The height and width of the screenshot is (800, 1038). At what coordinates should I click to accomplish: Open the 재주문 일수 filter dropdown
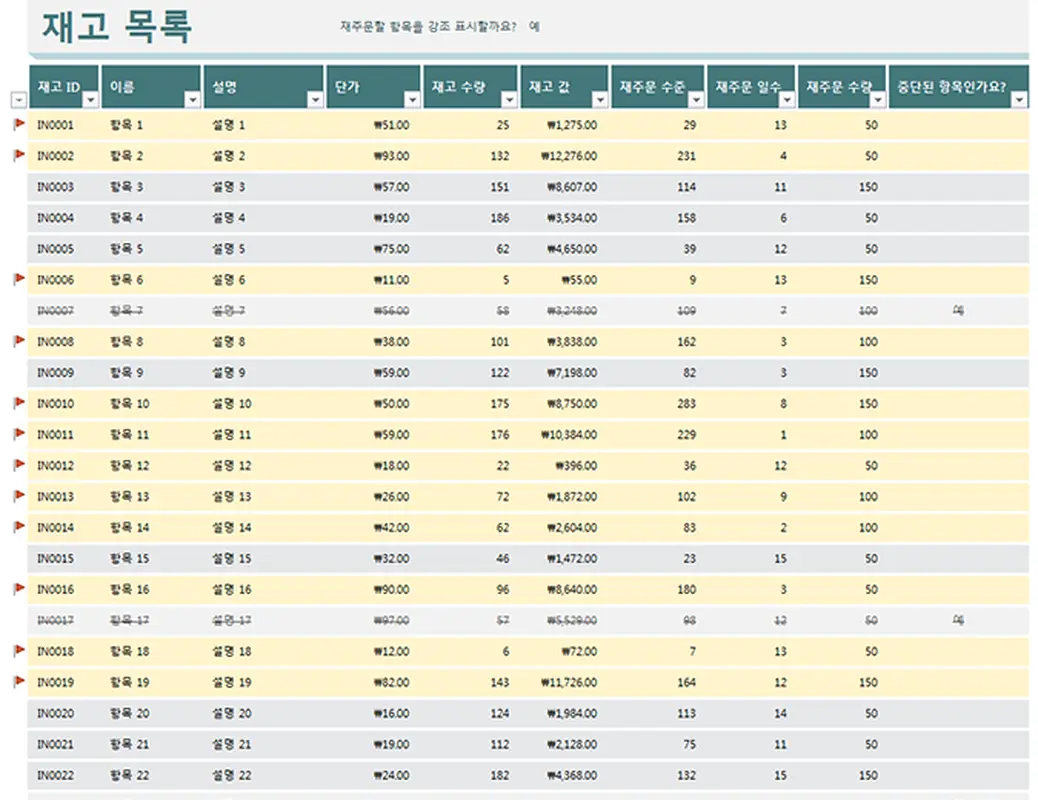(787, 99)
